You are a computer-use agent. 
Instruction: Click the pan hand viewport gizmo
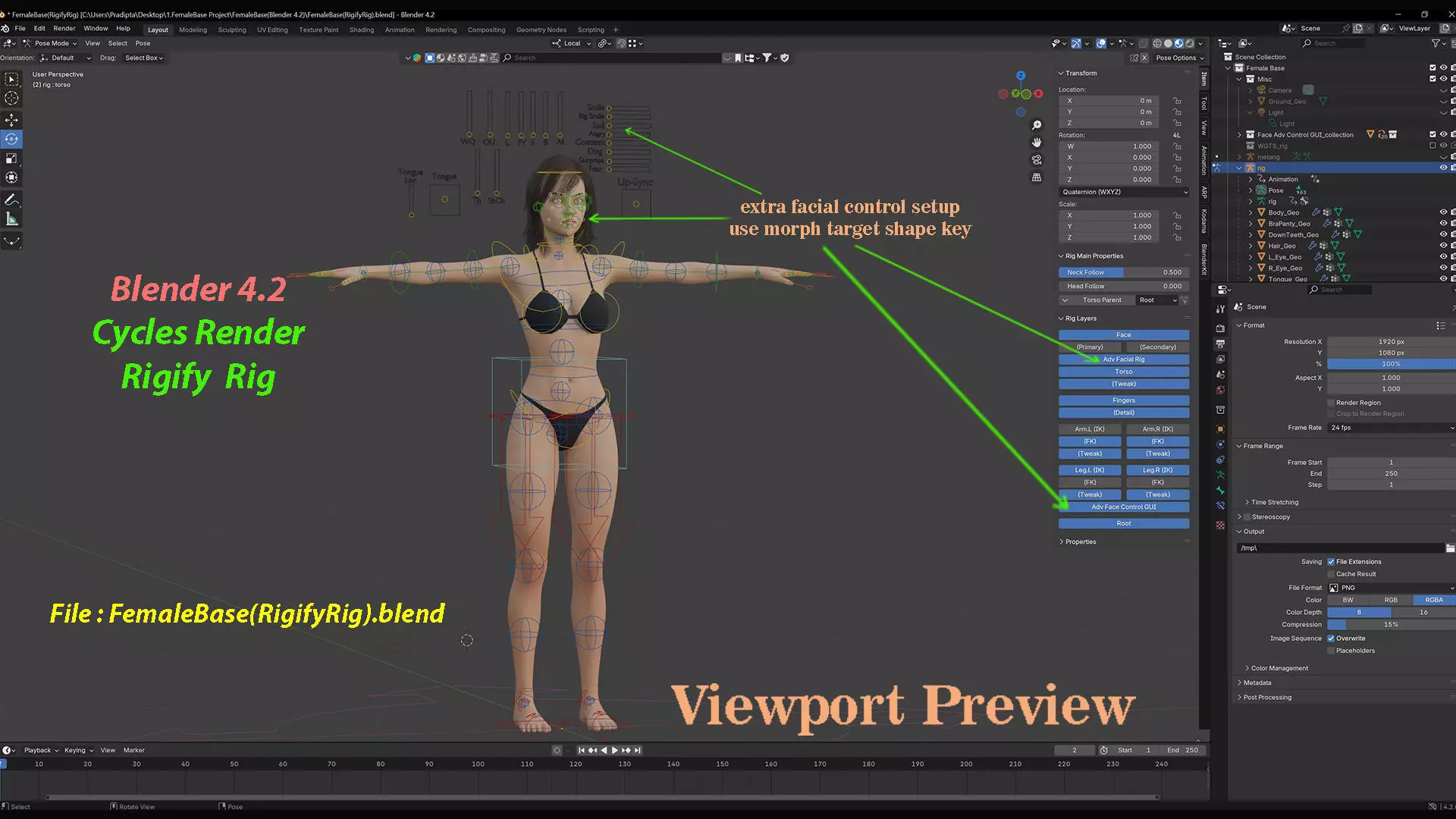pos(1037,143)
